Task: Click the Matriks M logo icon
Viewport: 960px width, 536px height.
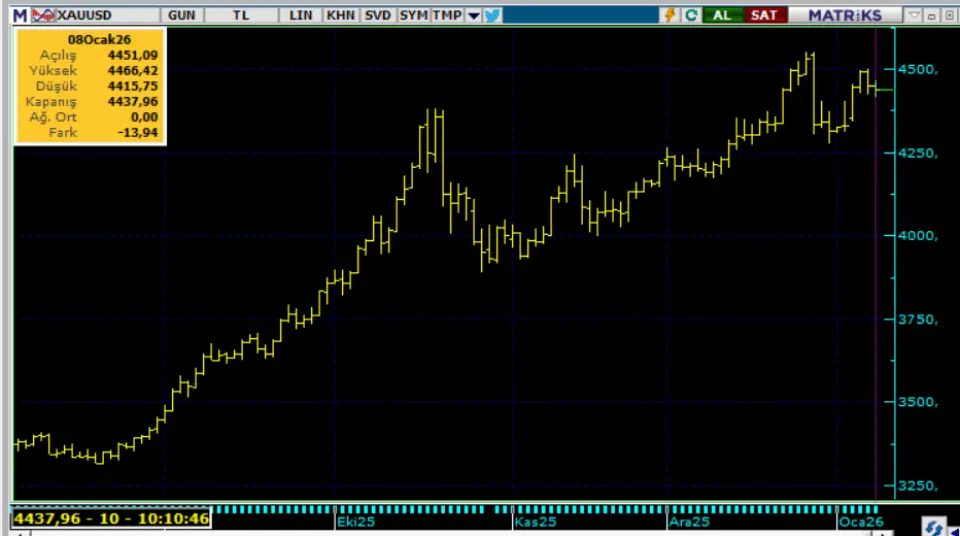Action: (x=19, y=15)
